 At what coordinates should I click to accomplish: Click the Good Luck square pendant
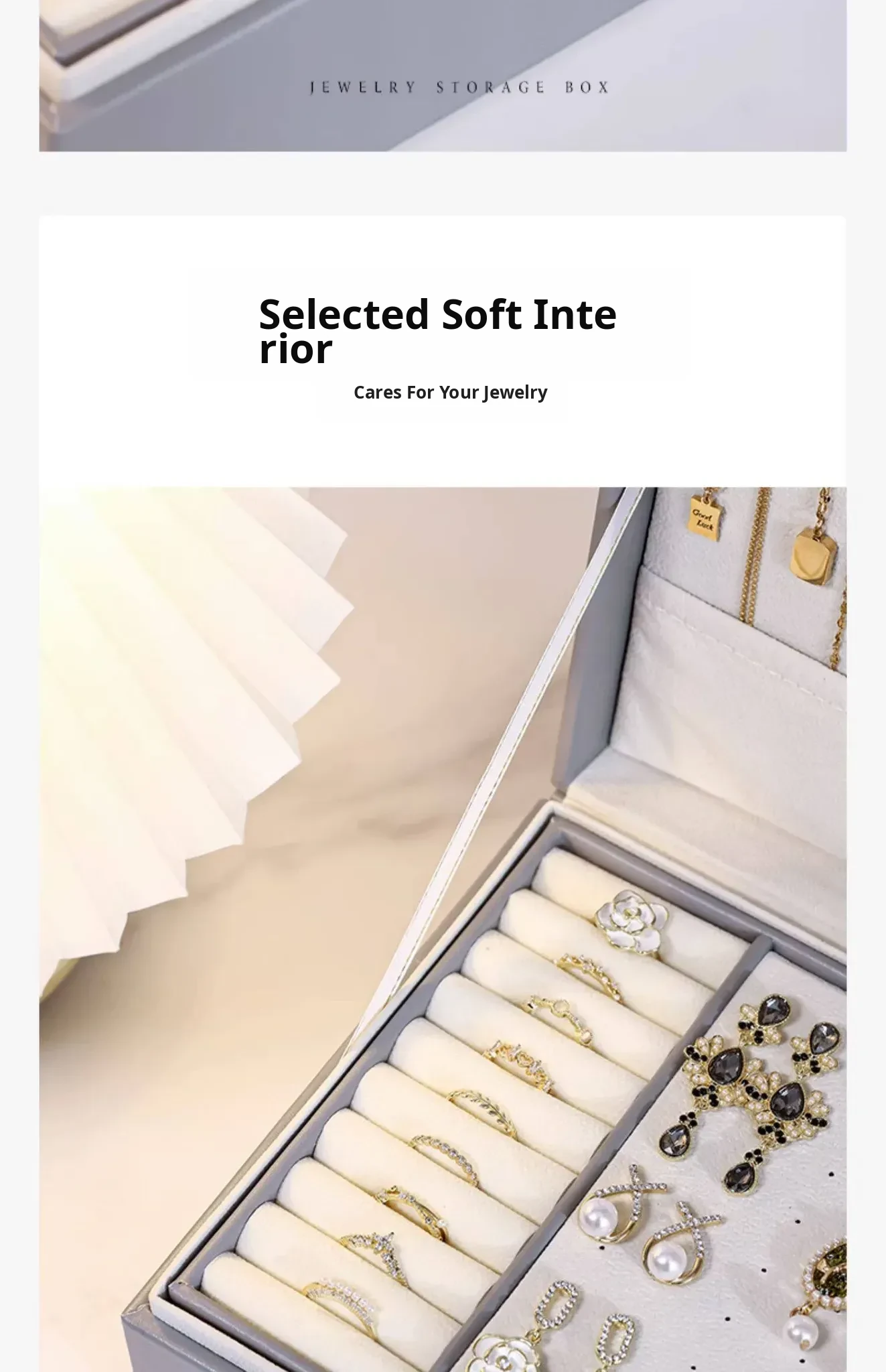(705, 518)
